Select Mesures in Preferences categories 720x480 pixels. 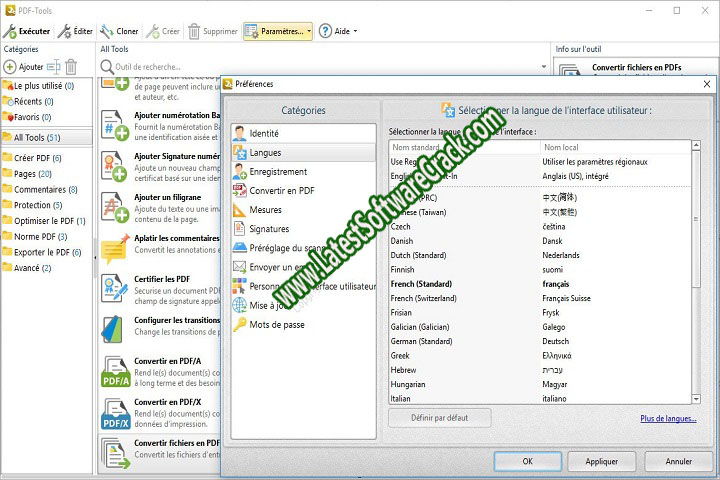pyautogui.click(x=303, y=210)
